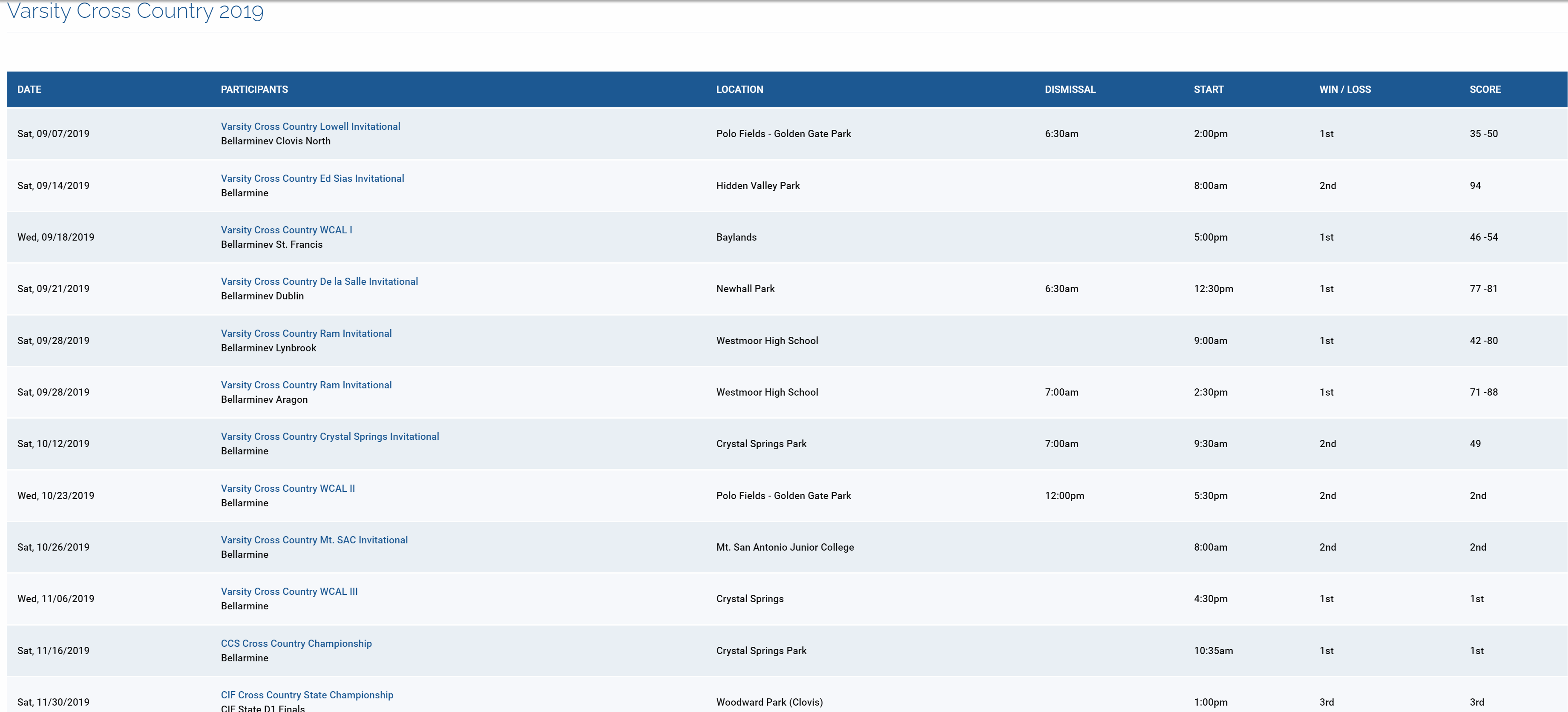
Task: Open CCS Cross Country Championship link
Action: [x=296, y=644]
